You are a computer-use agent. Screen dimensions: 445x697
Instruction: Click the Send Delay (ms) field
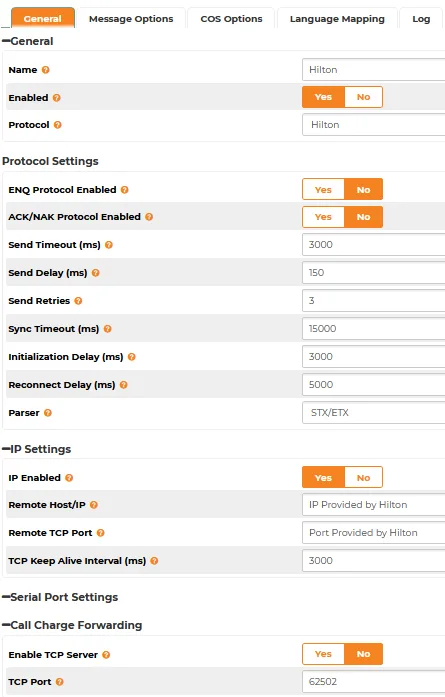coord(373,272)
